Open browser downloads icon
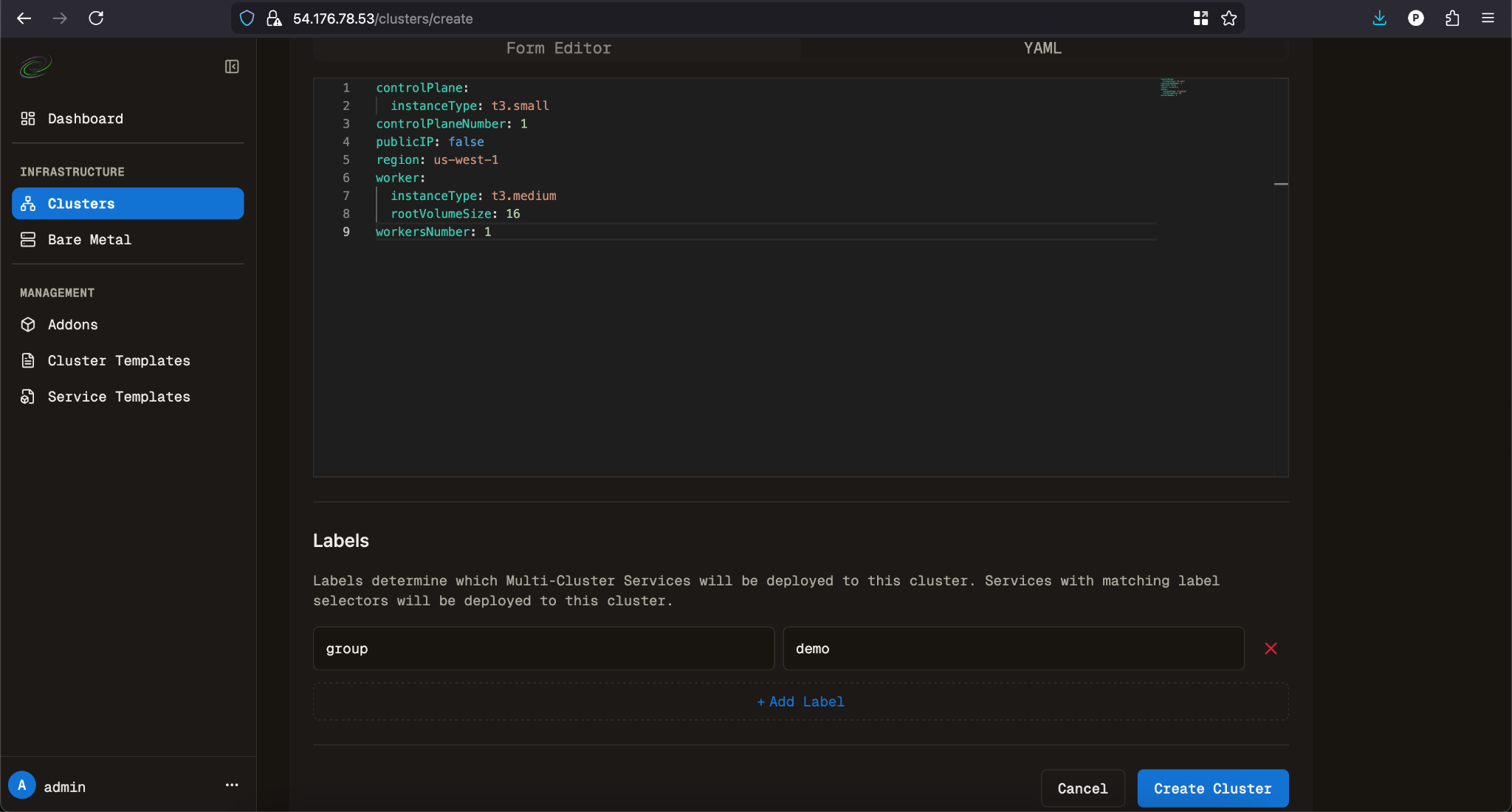The width and height of the screenshot is (1512, 812). click(x=1379, y=18)
